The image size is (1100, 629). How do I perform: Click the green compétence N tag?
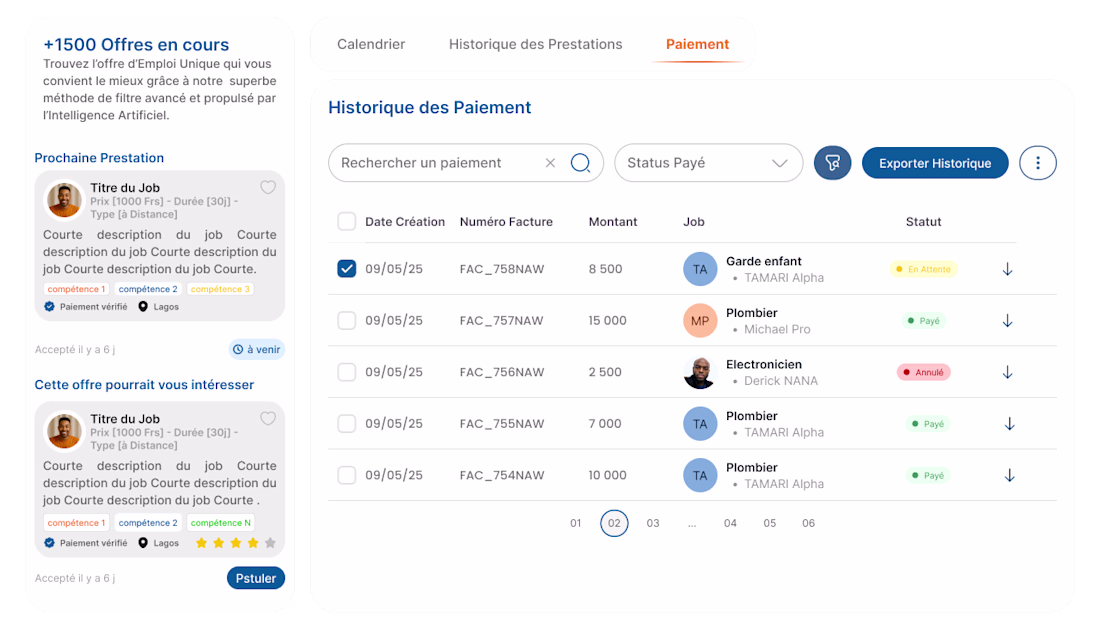[220, 522]
